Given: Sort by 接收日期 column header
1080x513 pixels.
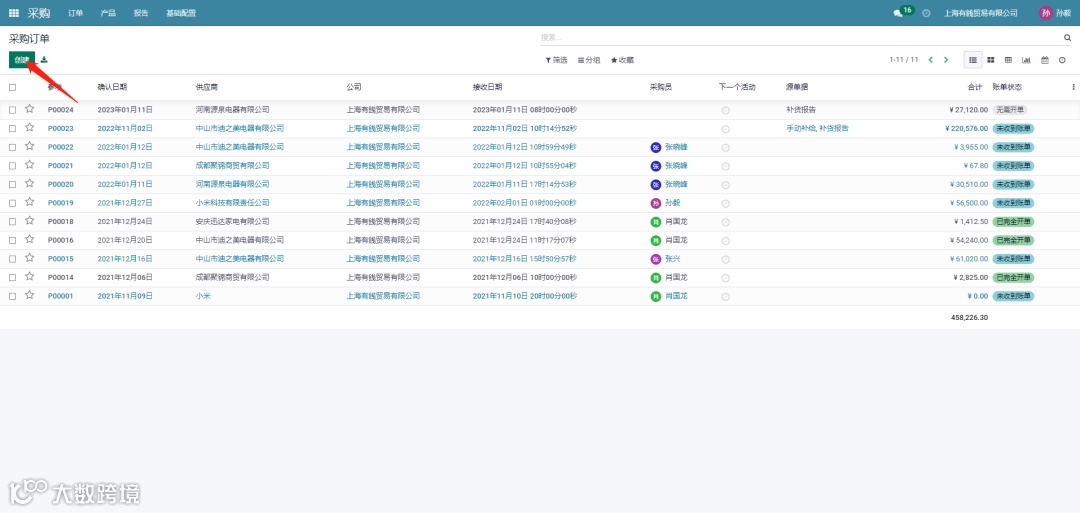Looking at the screenshot, I should coord(487,87).
